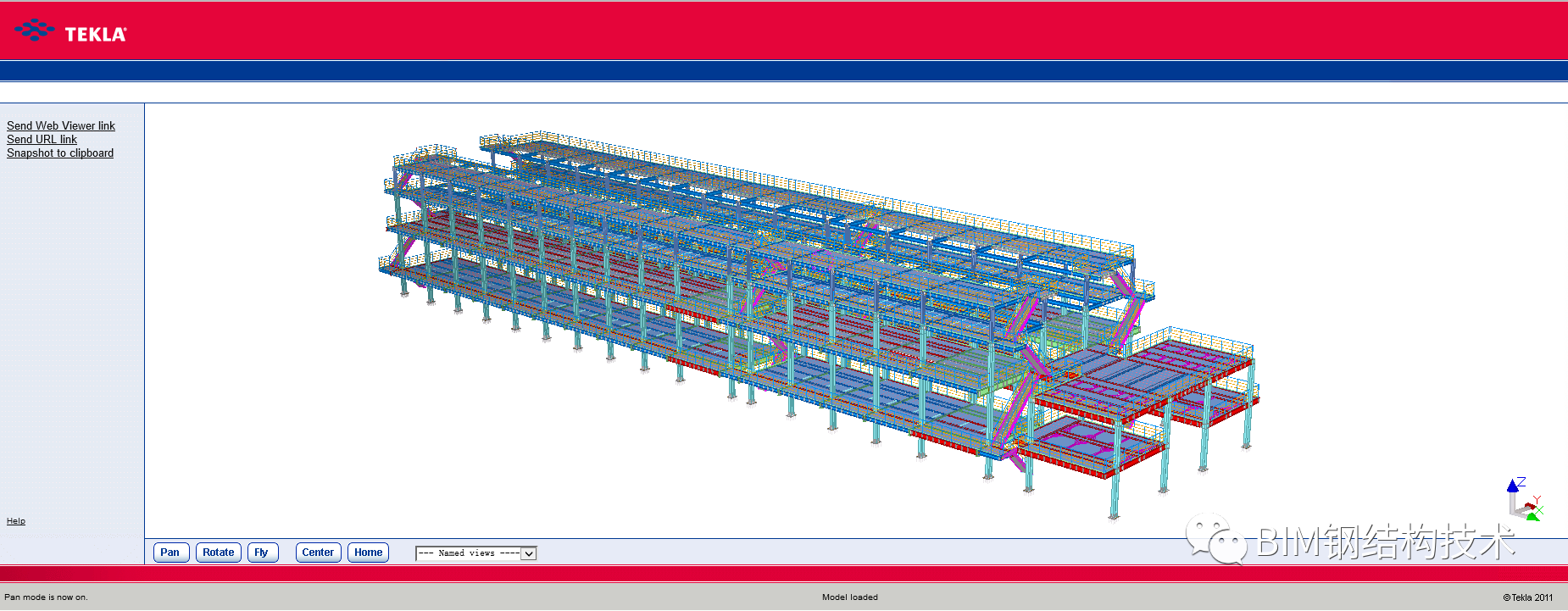
Task: Switch to Rotate mode
Action: pyautogui.click(x=219, y=553)
